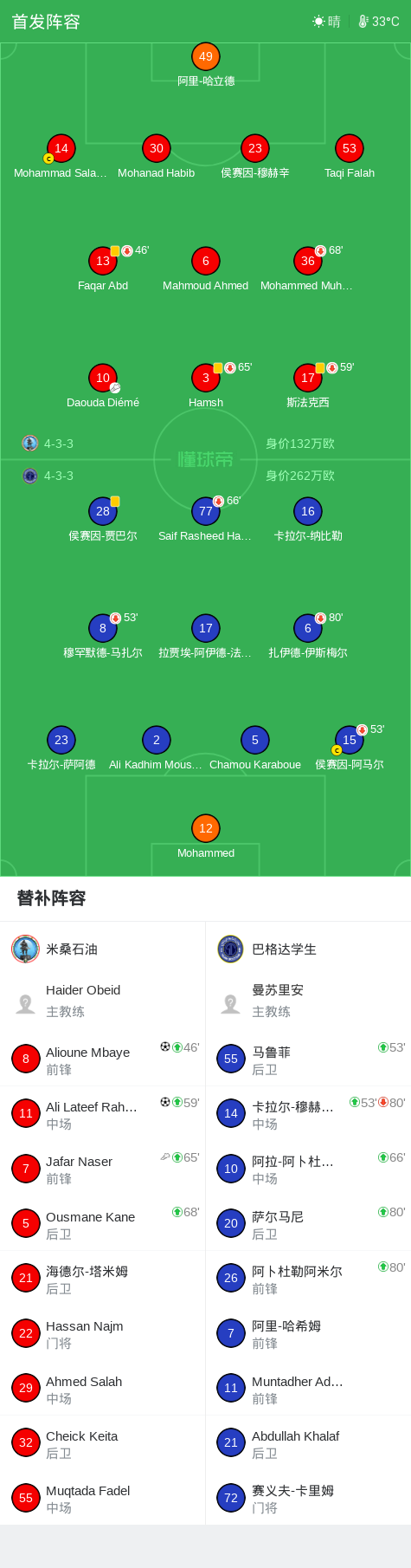Select blue player 77 Saif Rasheed
Screen dimensions: 411x1568
pos(206,511)
